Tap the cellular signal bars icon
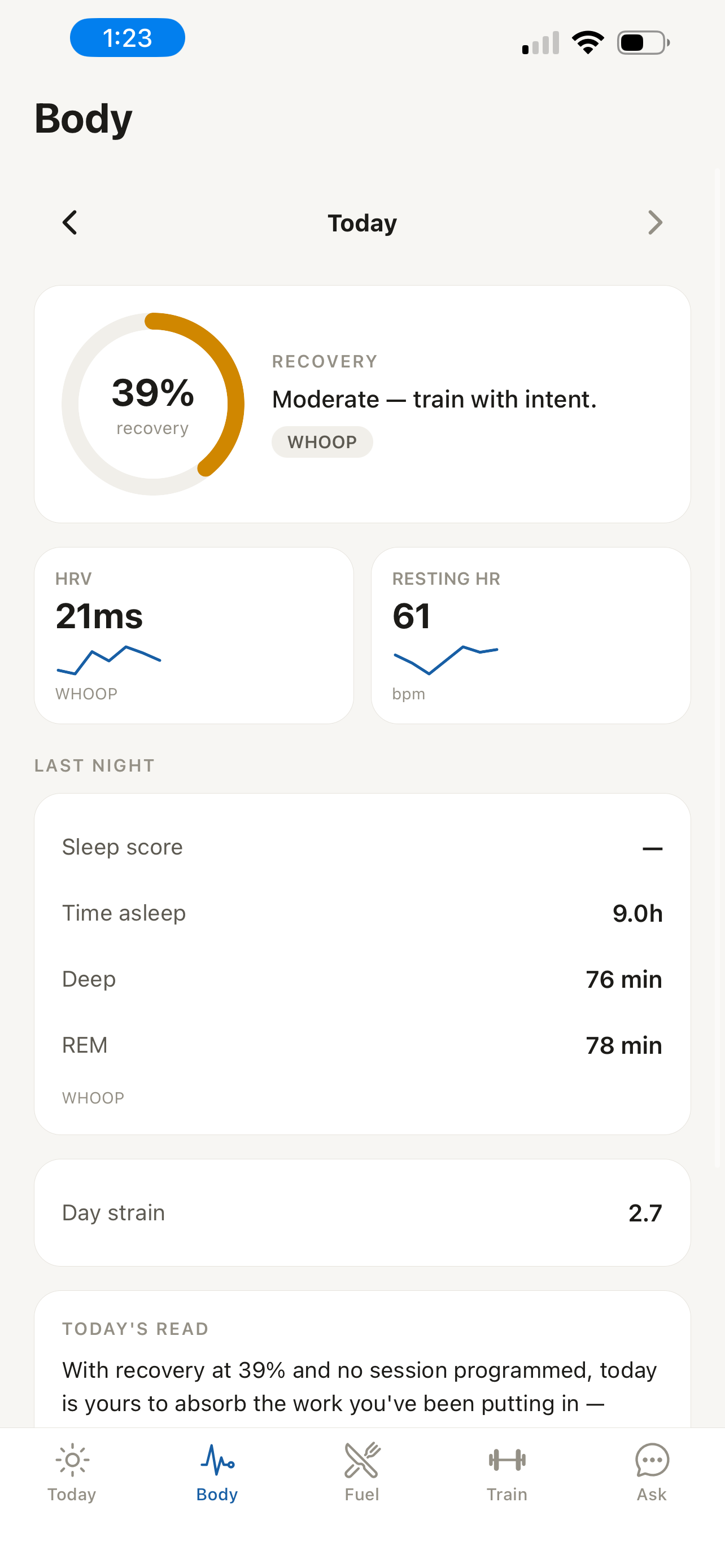The width and height of the screenshot is (725, 1568). tap(540, 42)
